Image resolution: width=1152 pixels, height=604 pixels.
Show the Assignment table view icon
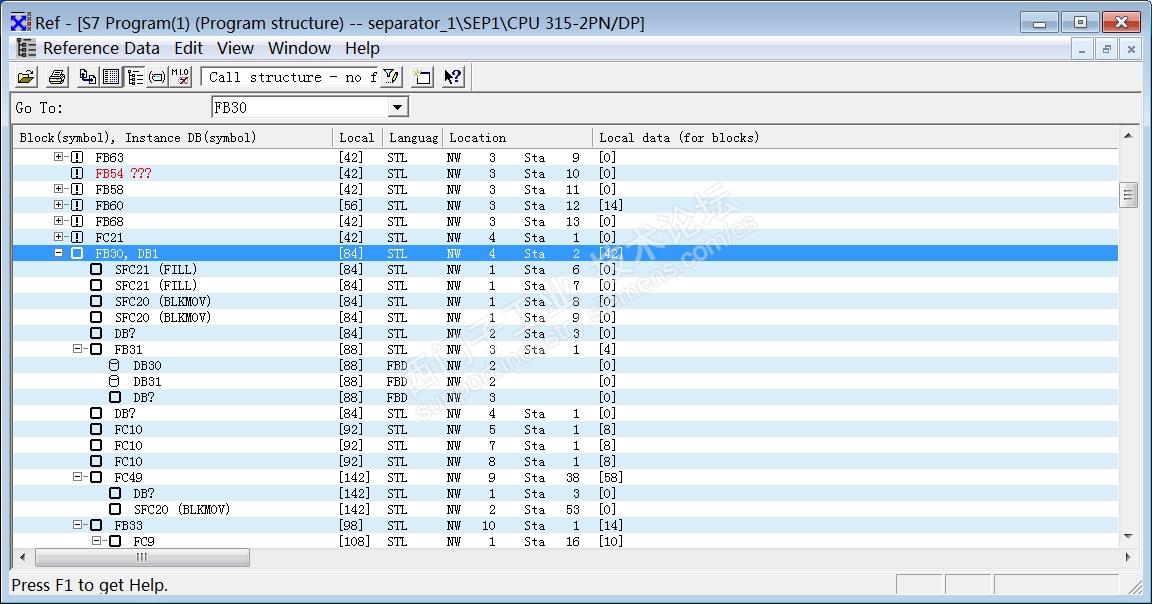pyautogui.click(x=111, y=76)
